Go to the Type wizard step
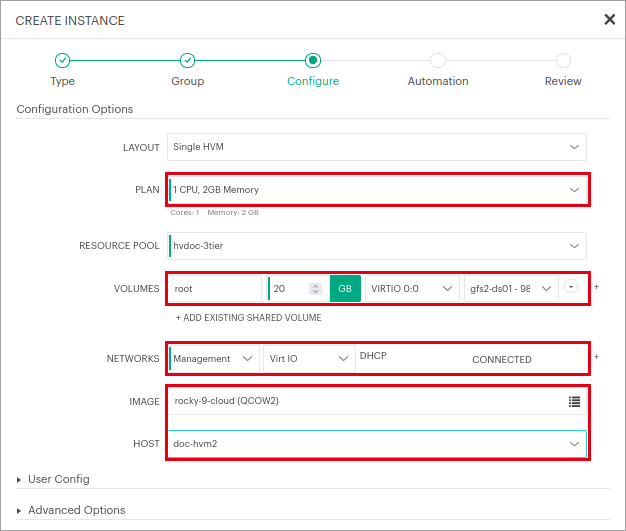 pos(63,81)
